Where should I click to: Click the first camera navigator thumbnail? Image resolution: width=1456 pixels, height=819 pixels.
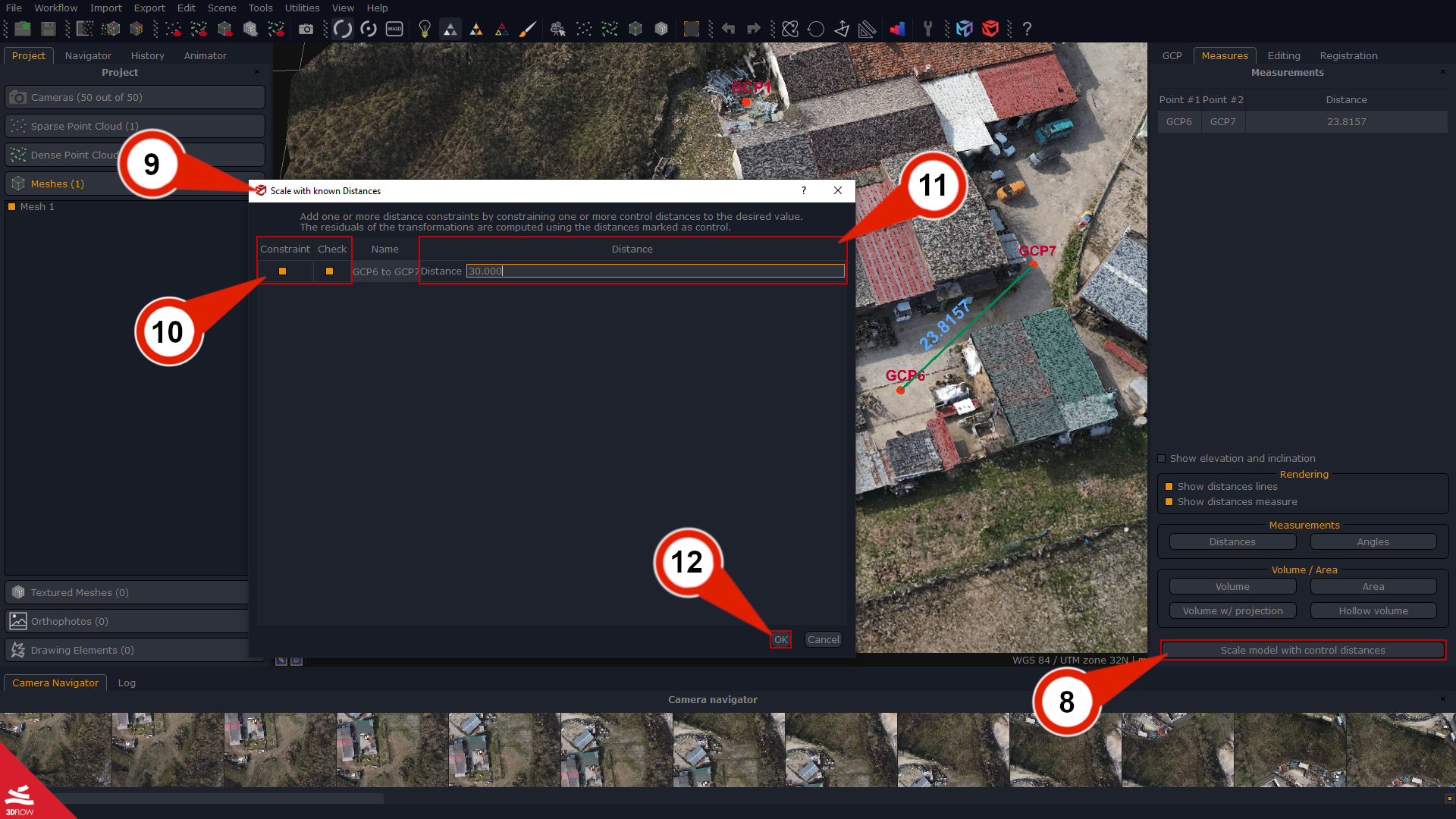(55, 749)
